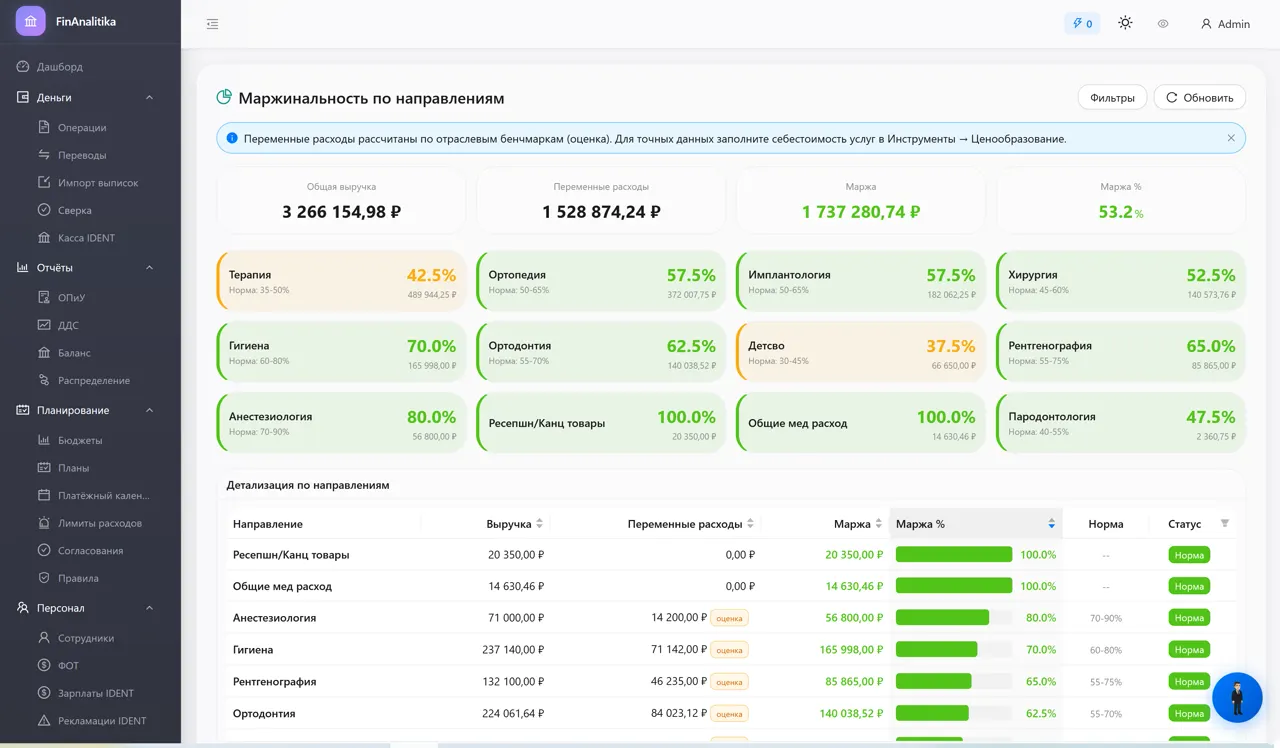Click the Рекламации IDENT warning icon

[44, 721]
